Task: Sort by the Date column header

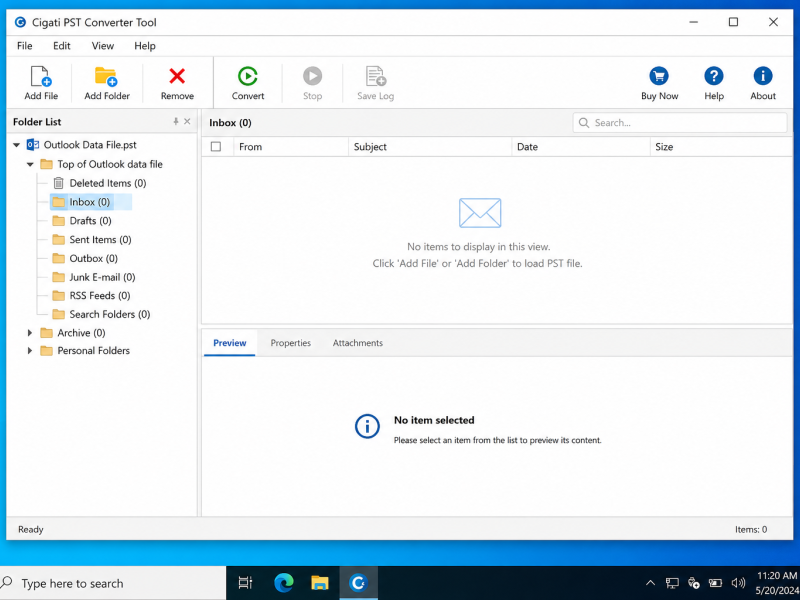Action: click(581, 147)
